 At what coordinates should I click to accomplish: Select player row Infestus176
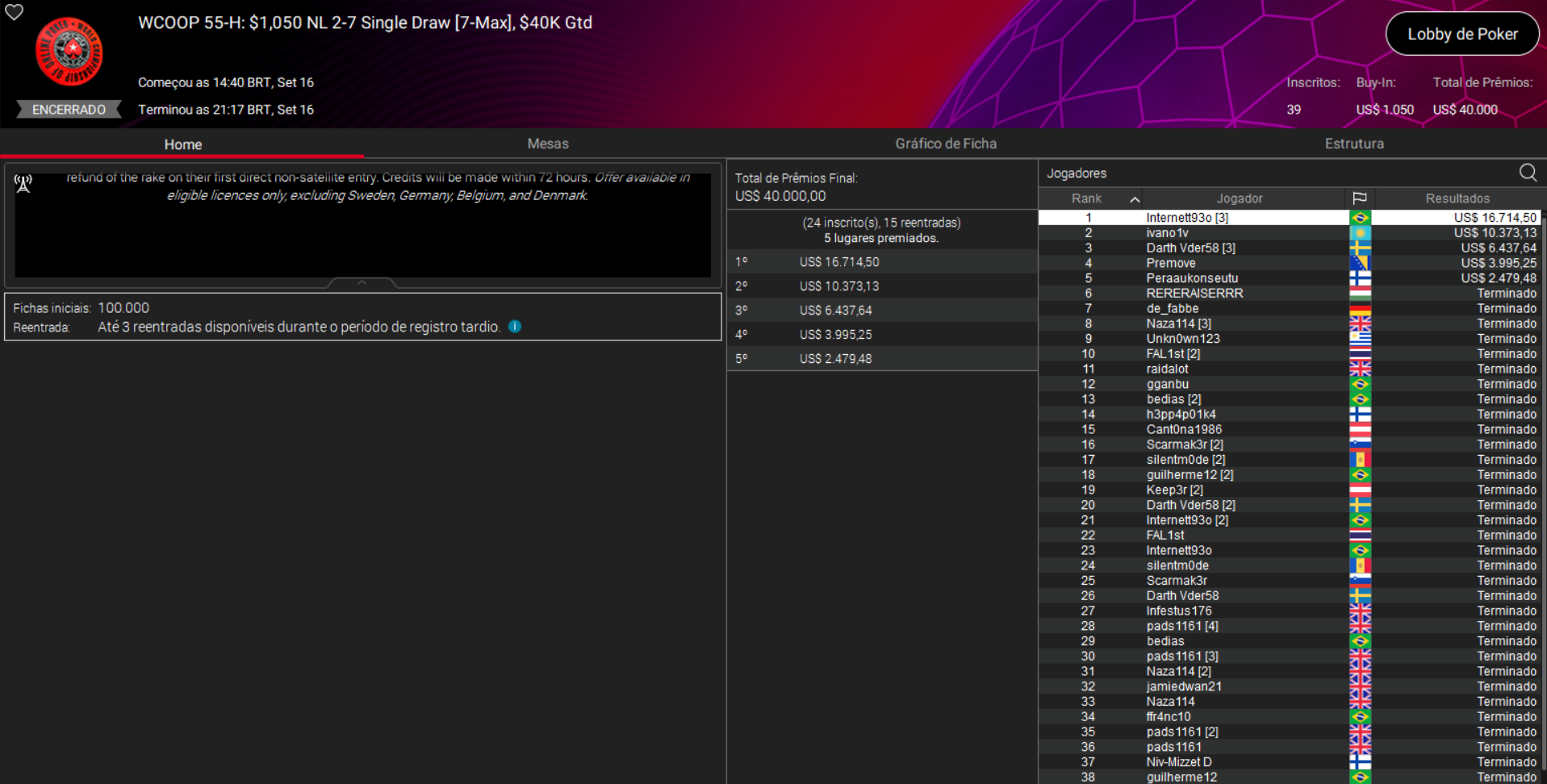point(1290,611)
